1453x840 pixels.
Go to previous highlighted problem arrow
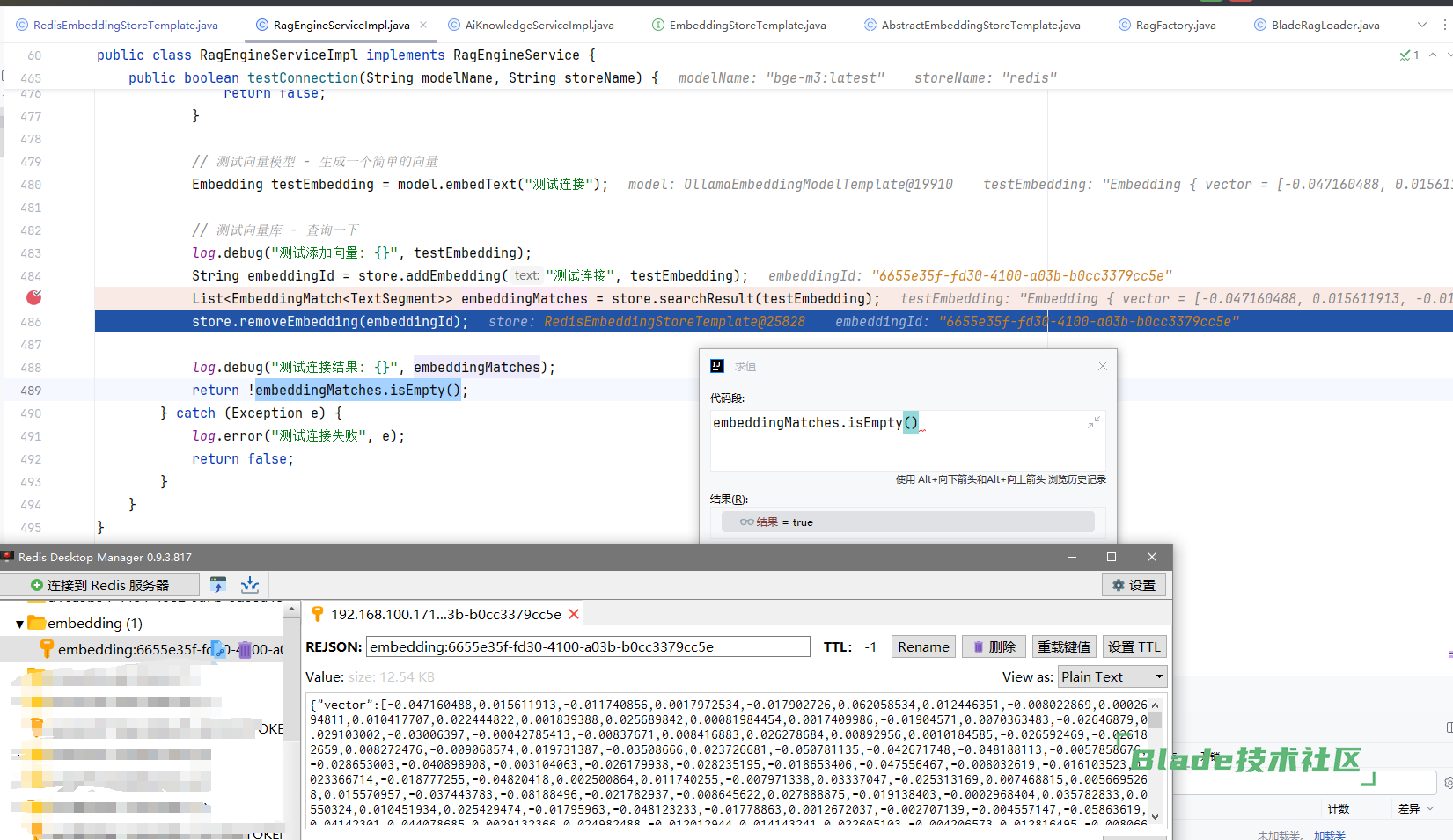pos(1433,55)
